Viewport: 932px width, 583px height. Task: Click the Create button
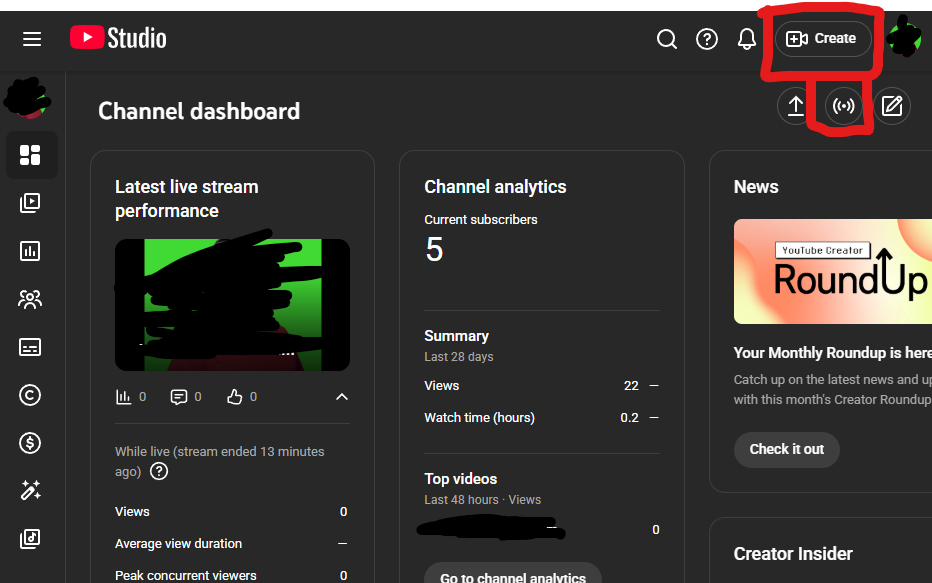[822, 38]
